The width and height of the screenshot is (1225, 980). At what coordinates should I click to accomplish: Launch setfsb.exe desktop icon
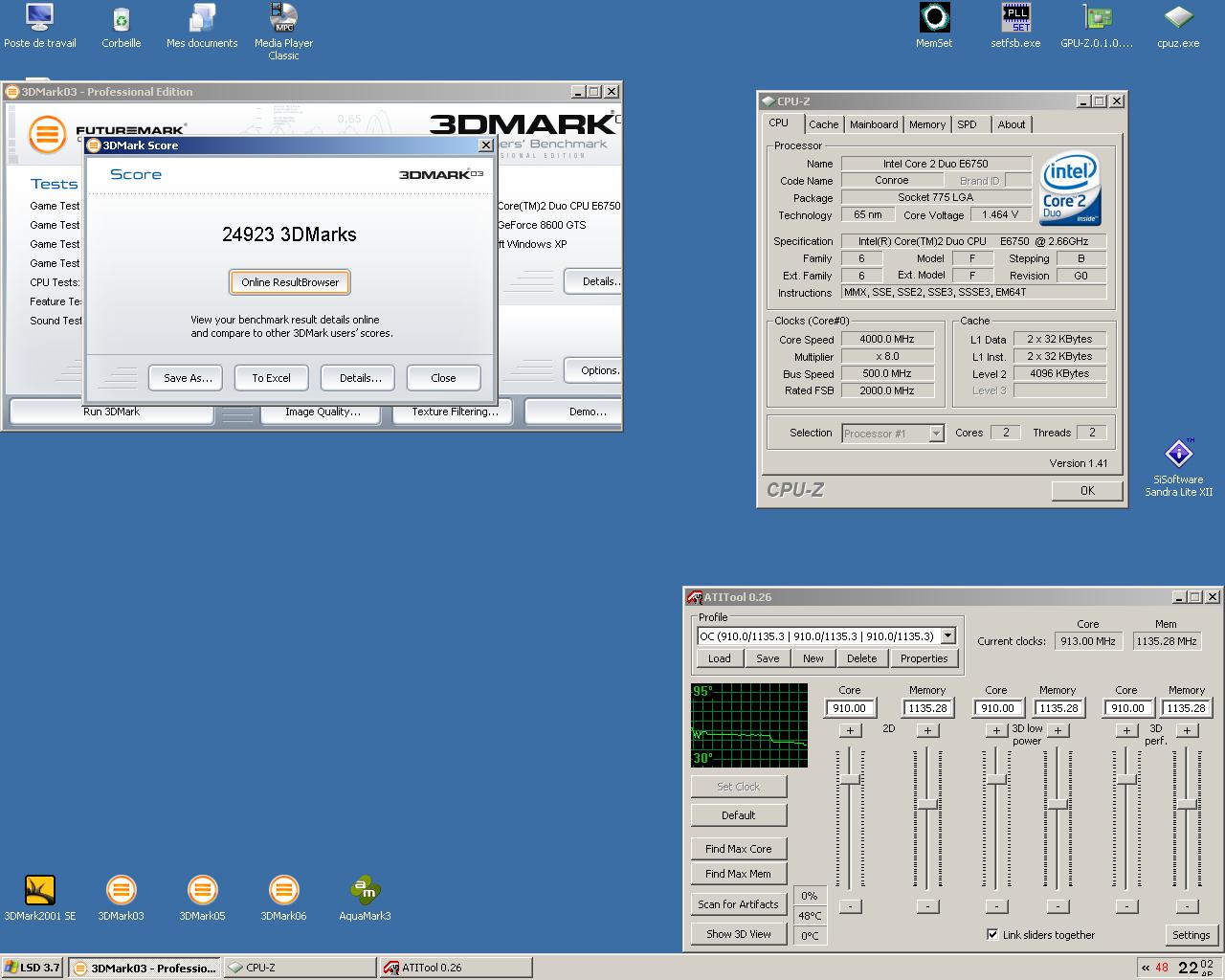pos(1015,26)
